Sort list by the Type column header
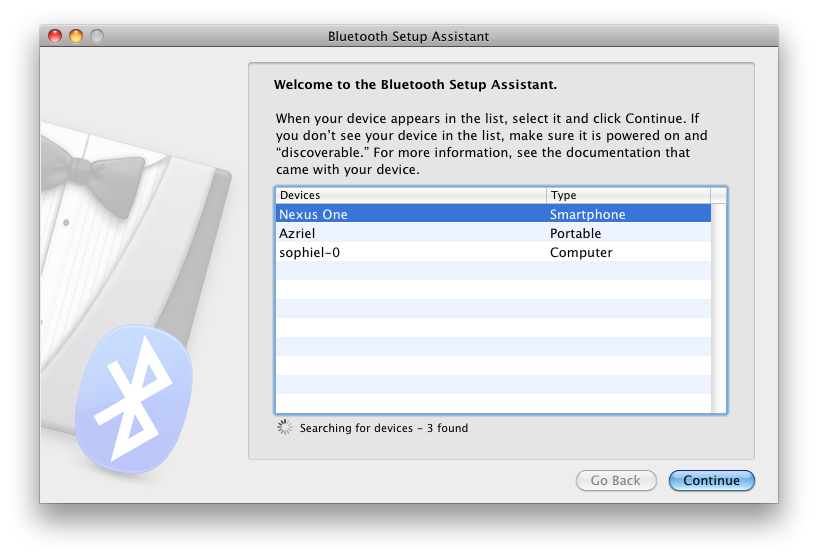This screenshot has height=558, width=818. point(627,195)
